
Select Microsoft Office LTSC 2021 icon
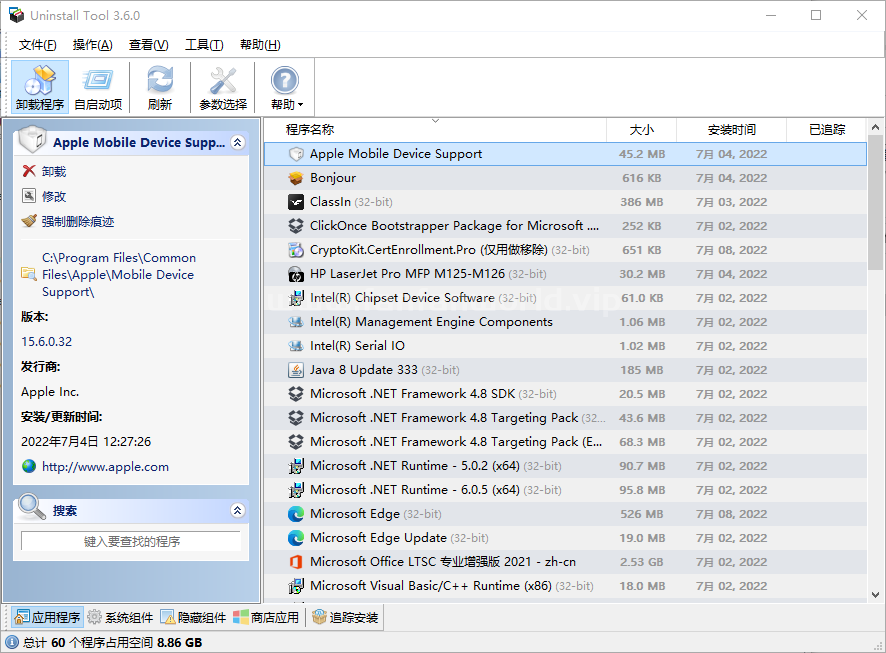(x=296, y=562)
